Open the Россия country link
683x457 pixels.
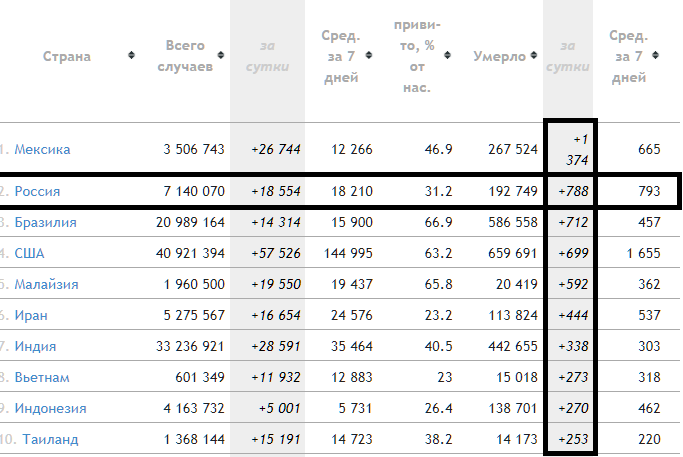pos(39,190)
